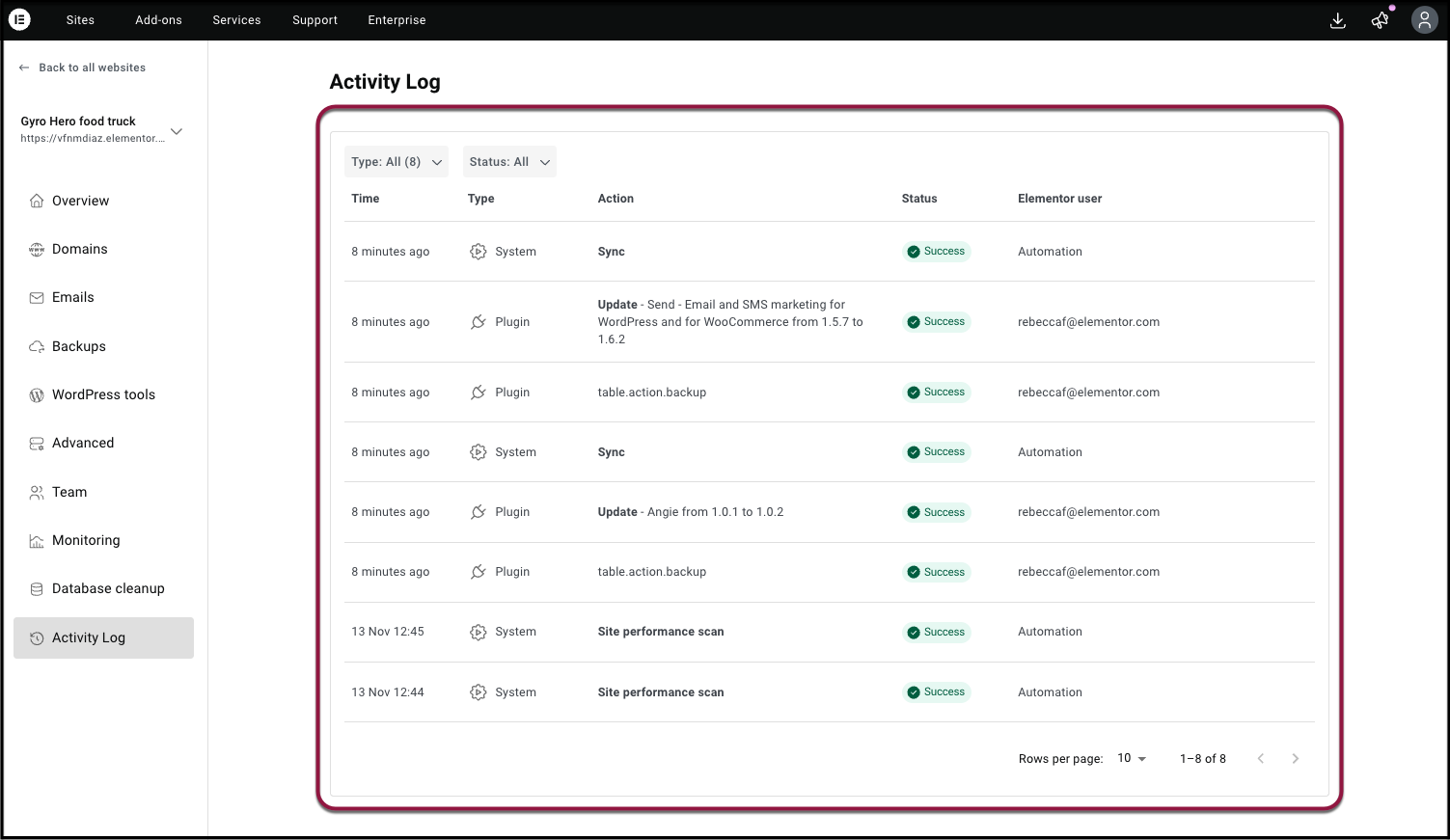Image resolution: width=1450 pixels, height=840 pixels.
Task: Click the download icon in top bar
Action: click(1337, 20)
